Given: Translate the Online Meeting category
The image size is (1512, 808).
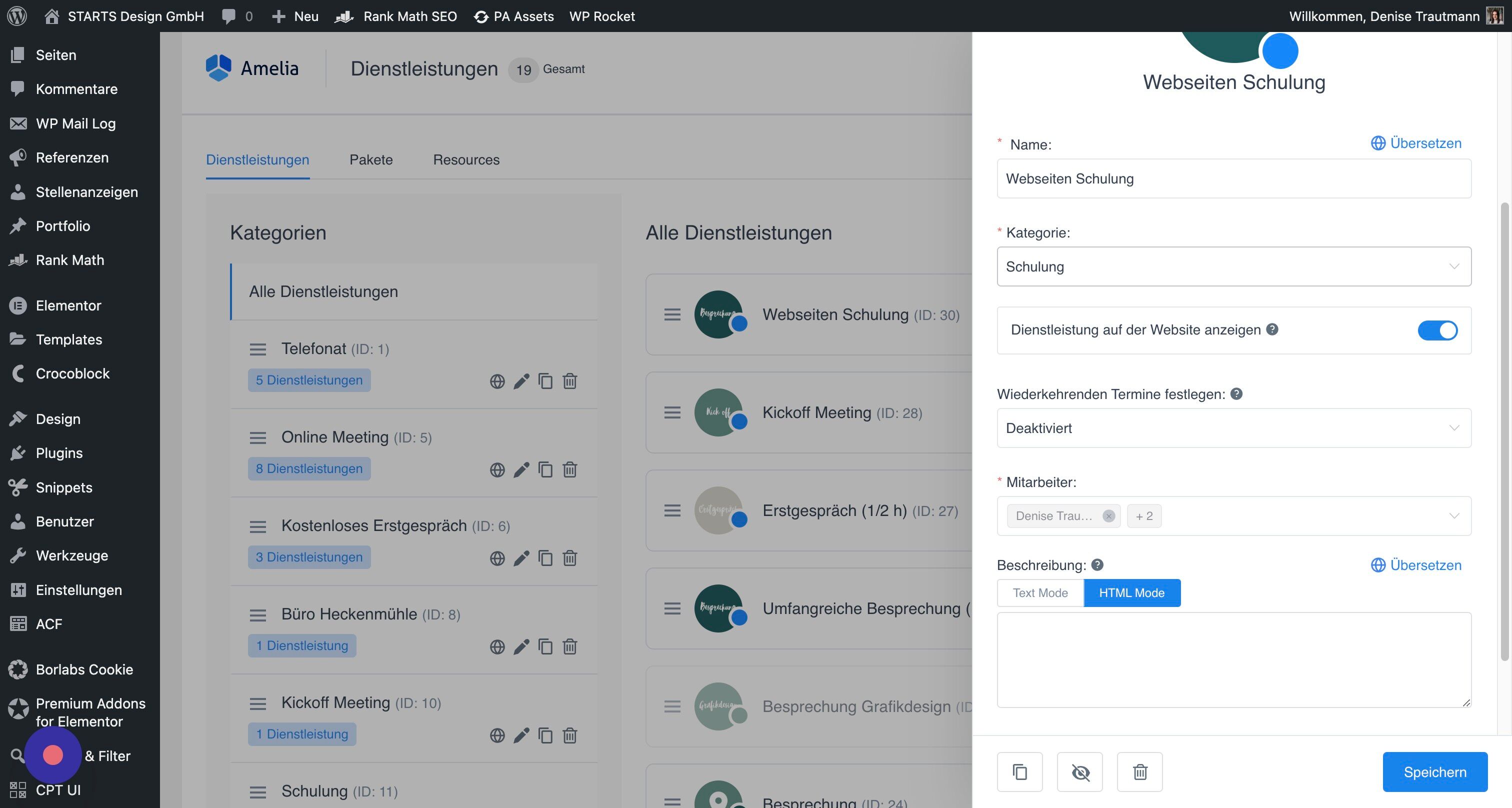Looking at the screenshot, I should tap(497, 470).
